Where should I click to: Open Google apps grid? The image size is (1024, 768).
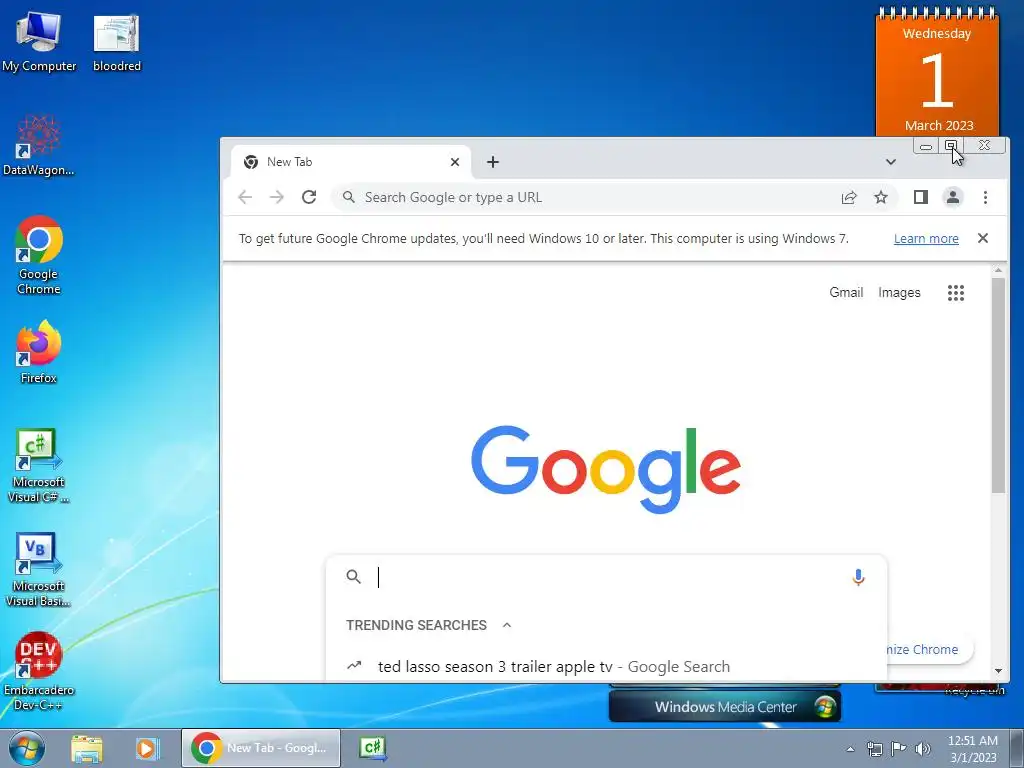pyautogui.click(x=956, y=293)
